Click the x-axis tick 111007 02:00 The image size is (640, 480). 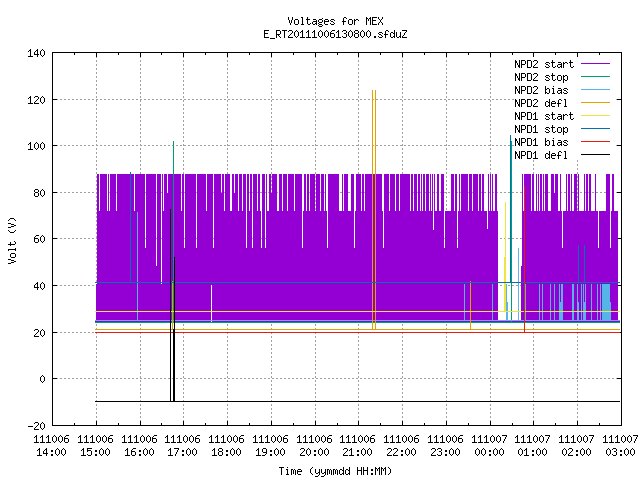point(576,446)
